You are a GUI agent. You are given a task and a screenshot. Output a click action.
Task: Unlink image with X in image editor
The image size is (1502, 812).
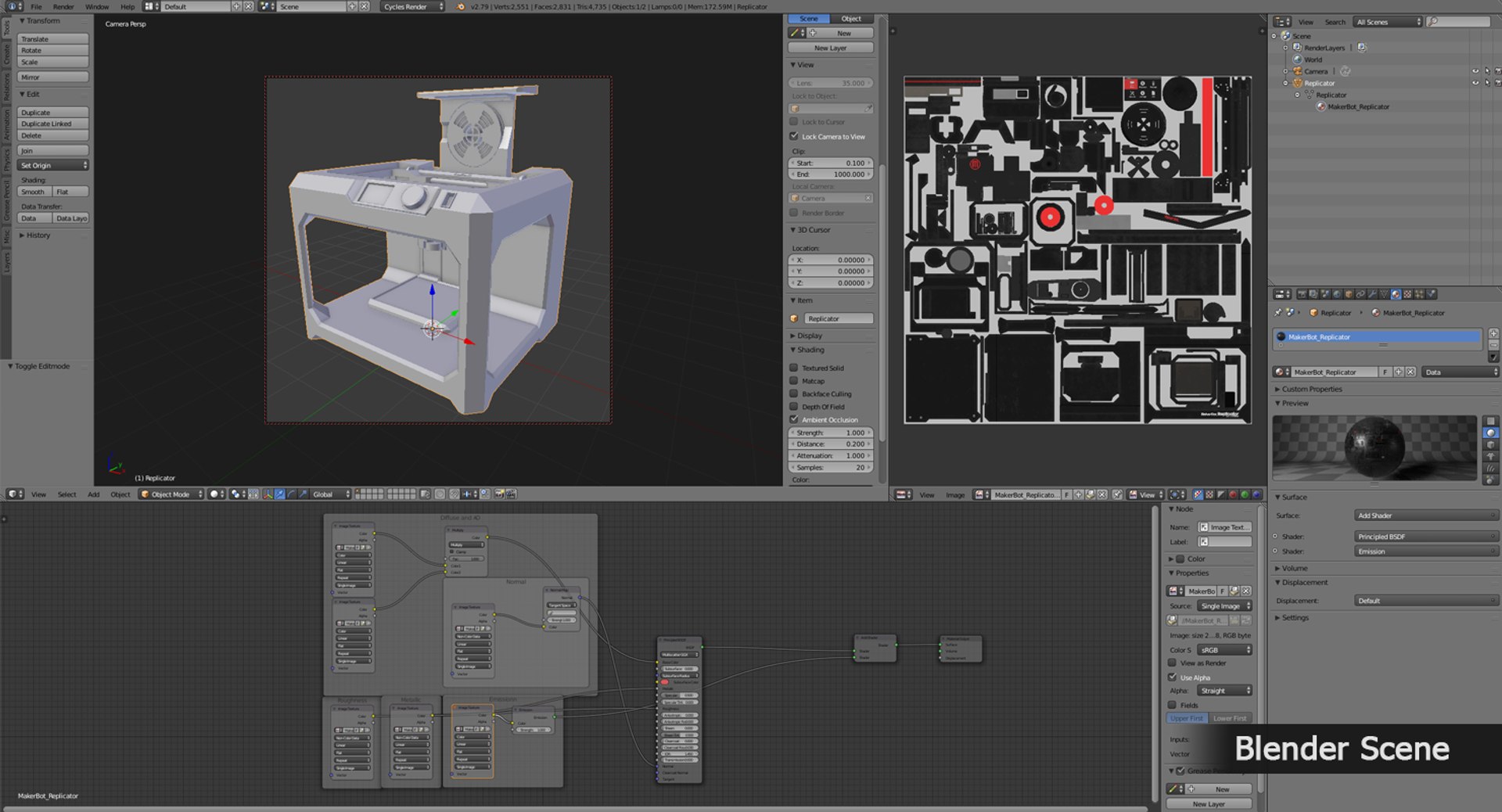point(1102,494)
